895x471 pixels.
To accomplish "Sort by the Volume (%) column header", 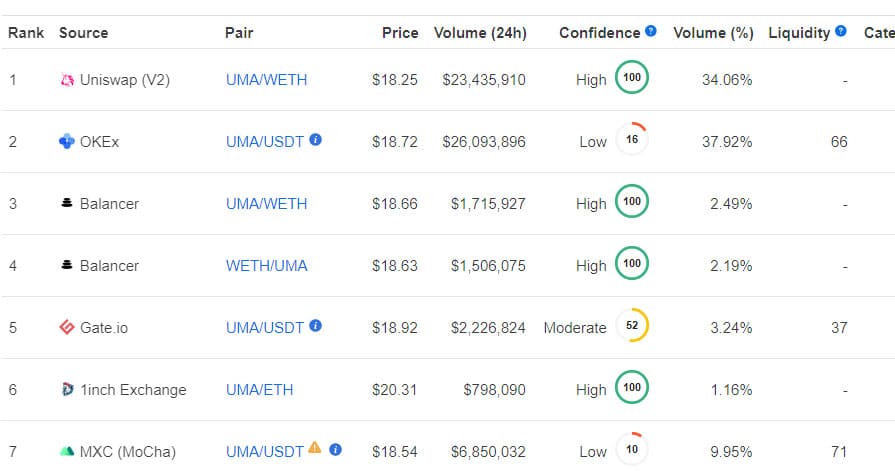I will click(713, 33).
